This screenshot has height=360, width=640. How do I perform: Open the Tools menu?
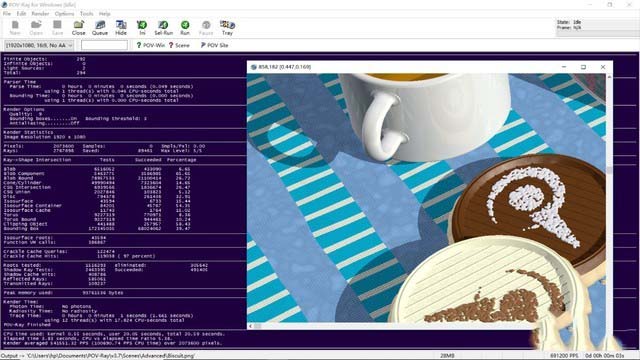pyautogui.click(x=87, y=13)
